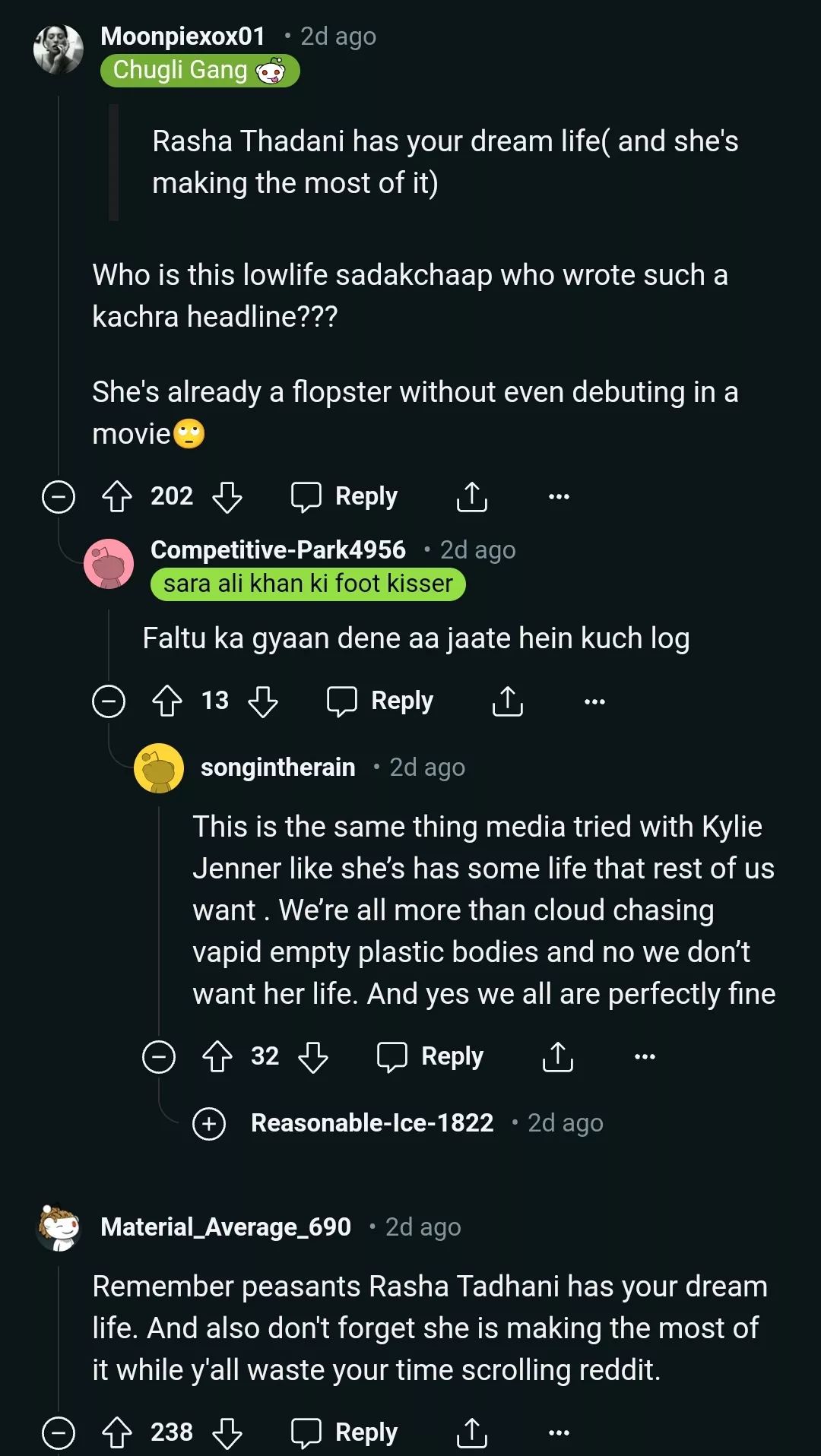Downvote Moonpiexox01's comment with 202 votes
Screen dimensions: 821x1456
227,497
